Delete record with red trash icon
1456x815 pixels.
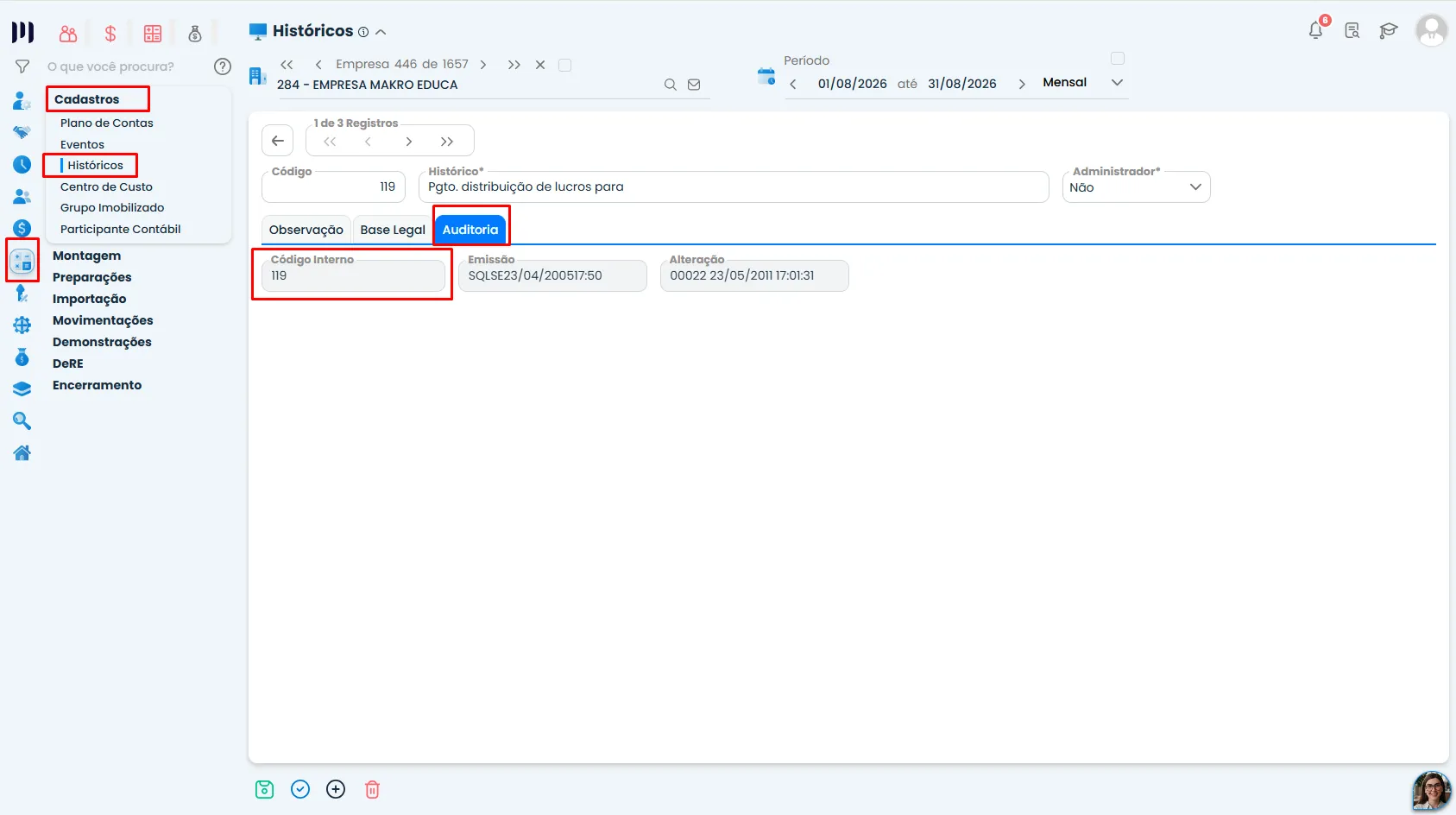pos(372,789)
